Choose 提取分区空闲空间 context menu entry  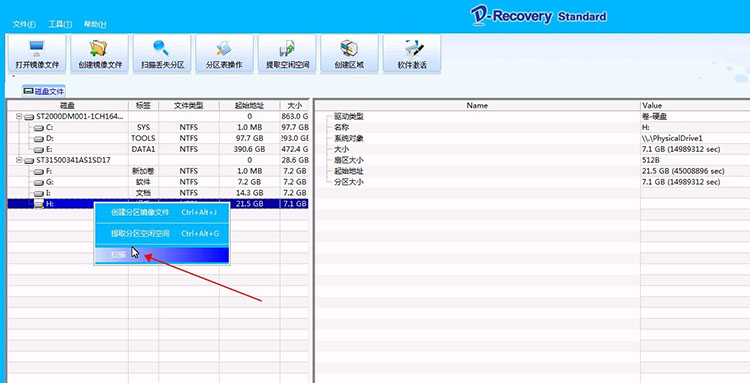click(x=162, y=233)
